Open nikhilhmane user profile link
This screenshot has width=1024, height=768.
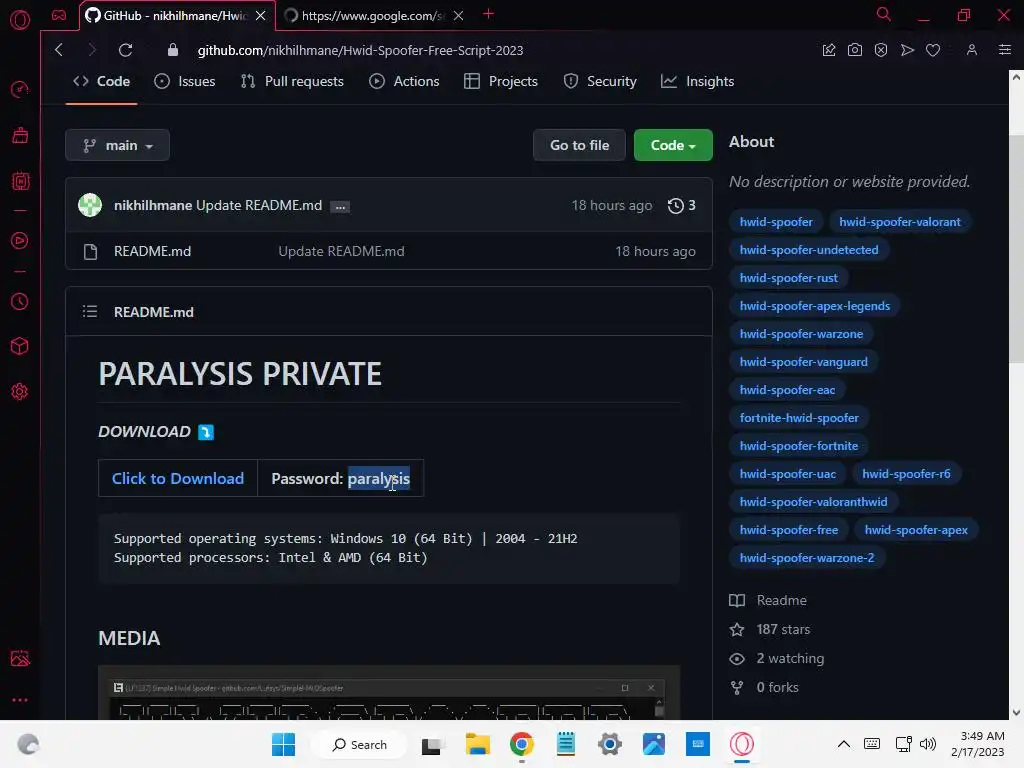(x=153, y=205)
